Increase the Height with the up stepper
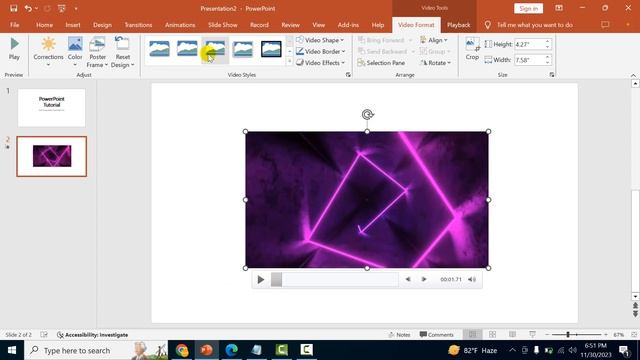Viewport: 640px width, 360px height. pyautogui.click(x=548, y=41)
